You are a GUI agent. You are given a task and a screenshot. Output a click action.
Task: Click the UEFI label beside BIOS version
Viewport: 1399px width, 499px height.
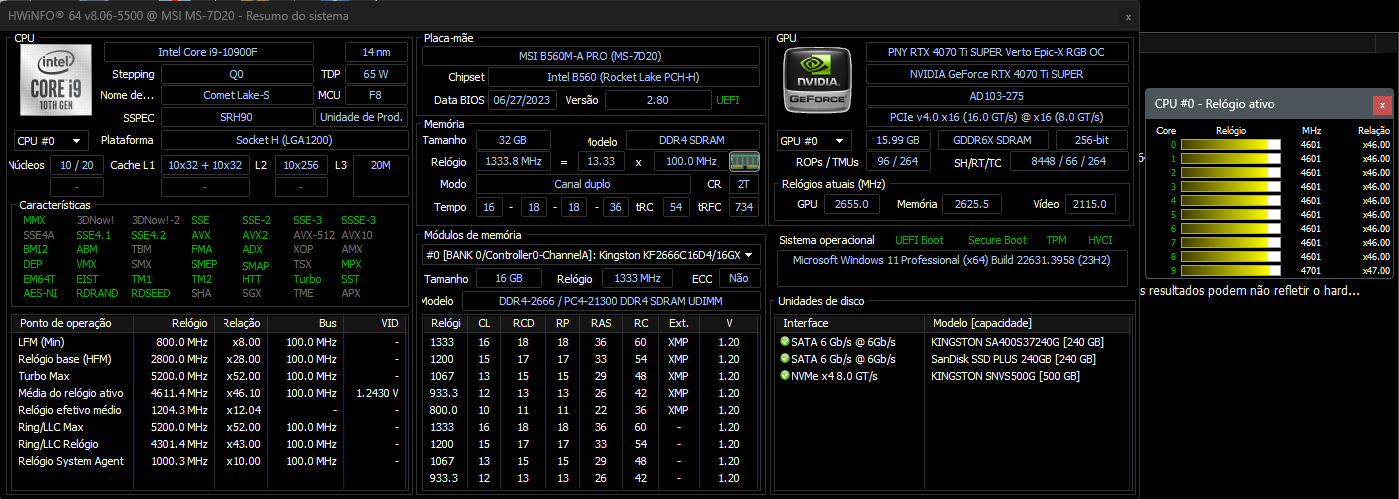(728, 100)
